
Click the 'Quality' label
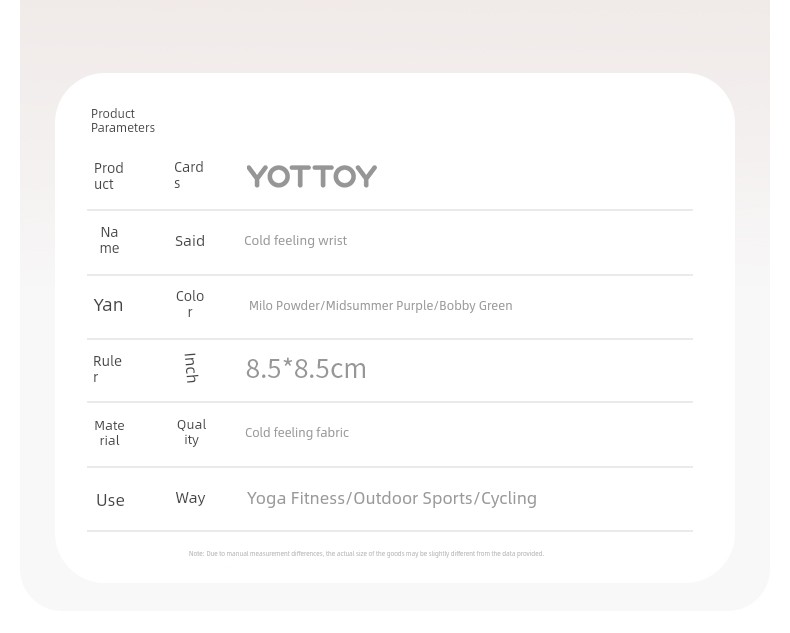[x=191, y=432]
